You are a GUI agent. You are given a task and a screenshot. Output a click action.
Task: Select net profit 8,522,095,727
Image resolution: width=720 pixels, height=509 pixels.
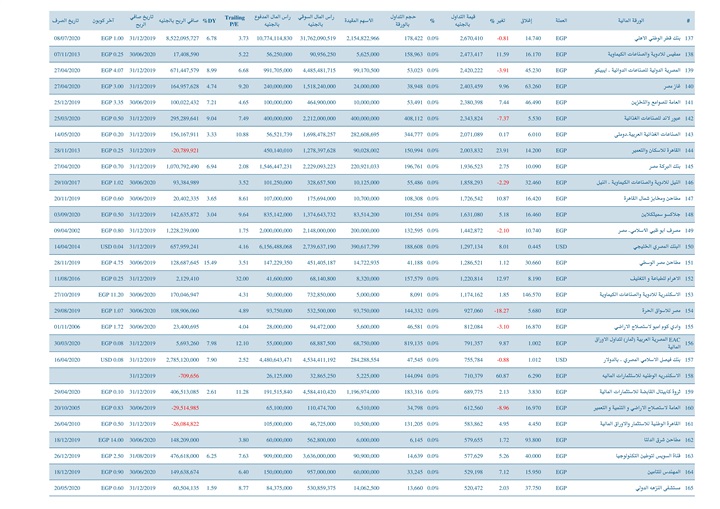click(x=182, y=39)
